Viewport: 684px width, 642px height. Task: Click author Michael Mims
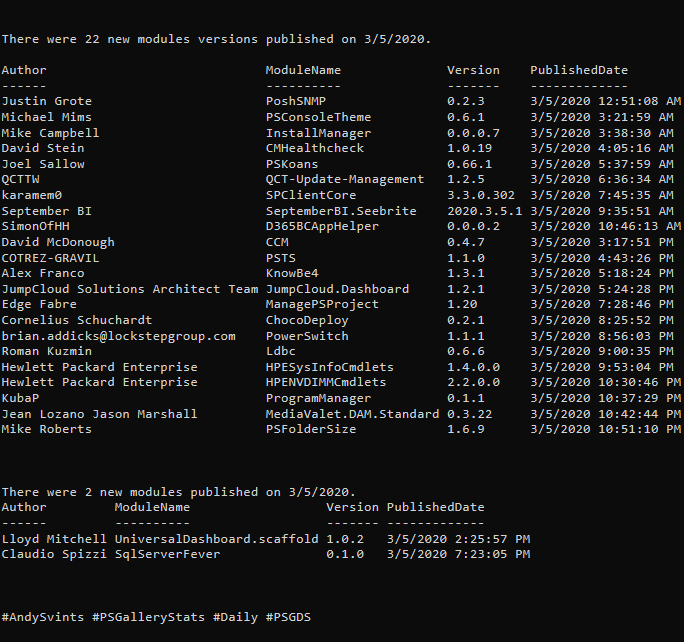(47, 117)
